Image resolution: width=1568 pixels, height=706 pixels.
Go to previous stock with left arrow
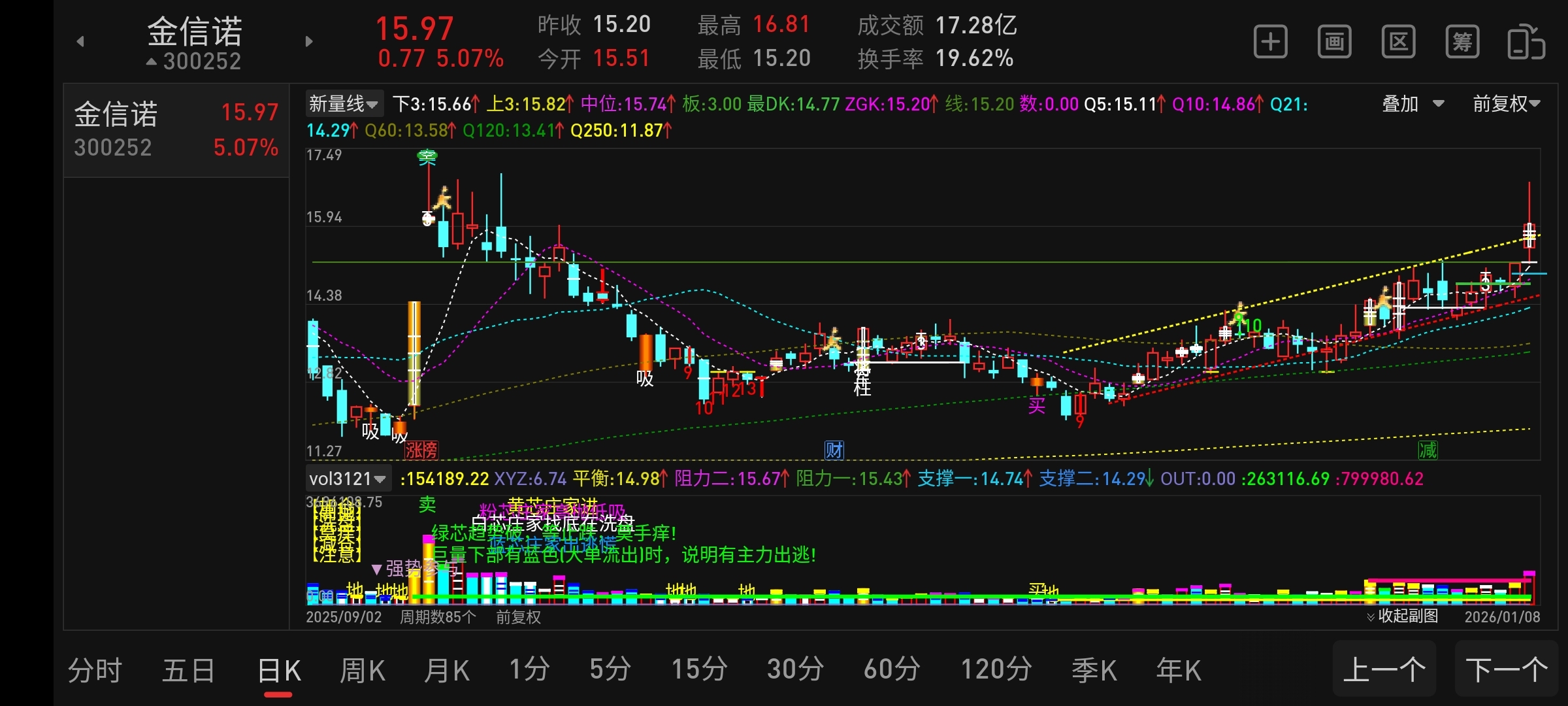tap(80, 42)
